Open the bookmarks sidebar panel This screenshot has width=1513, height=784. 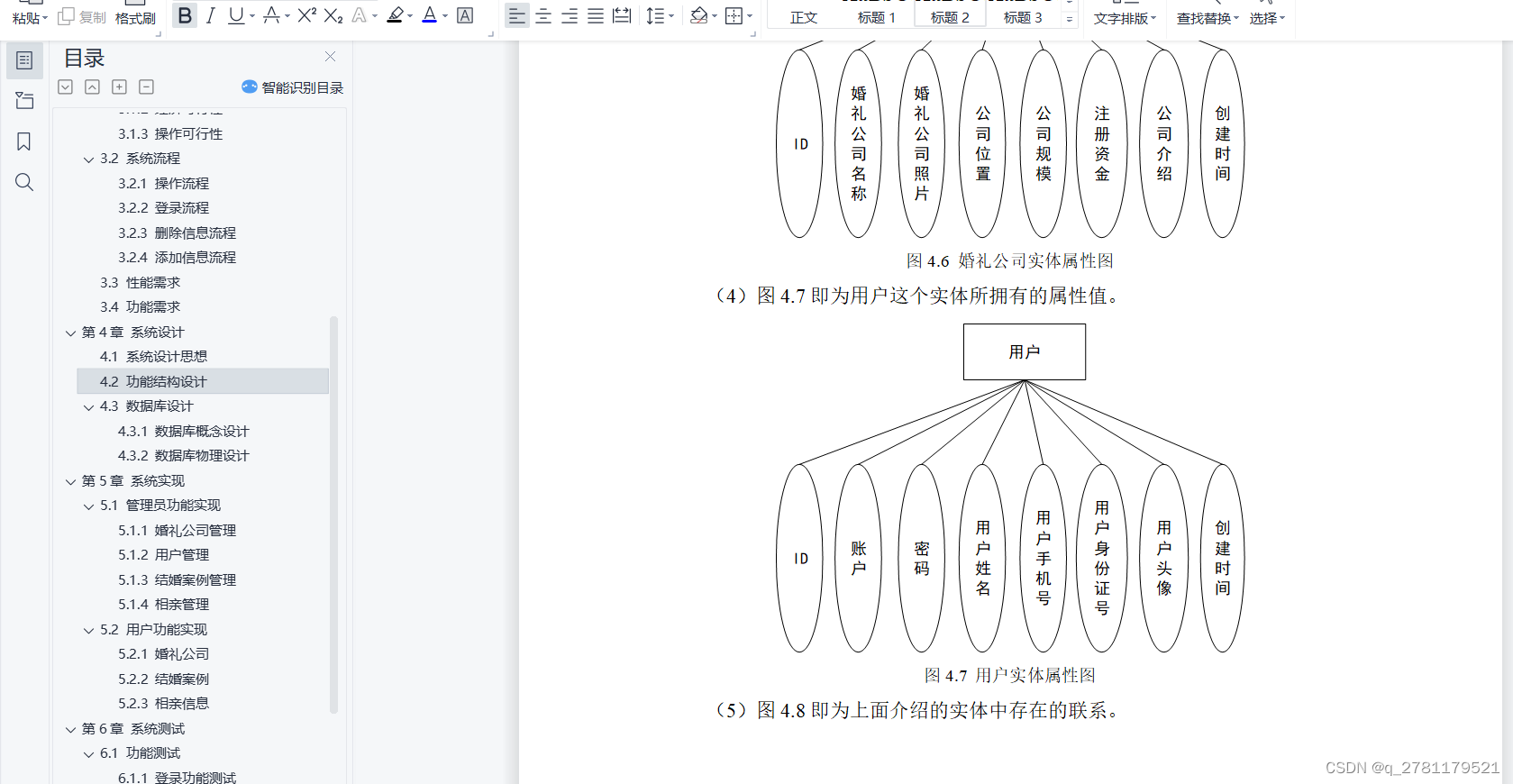(24, 141)
